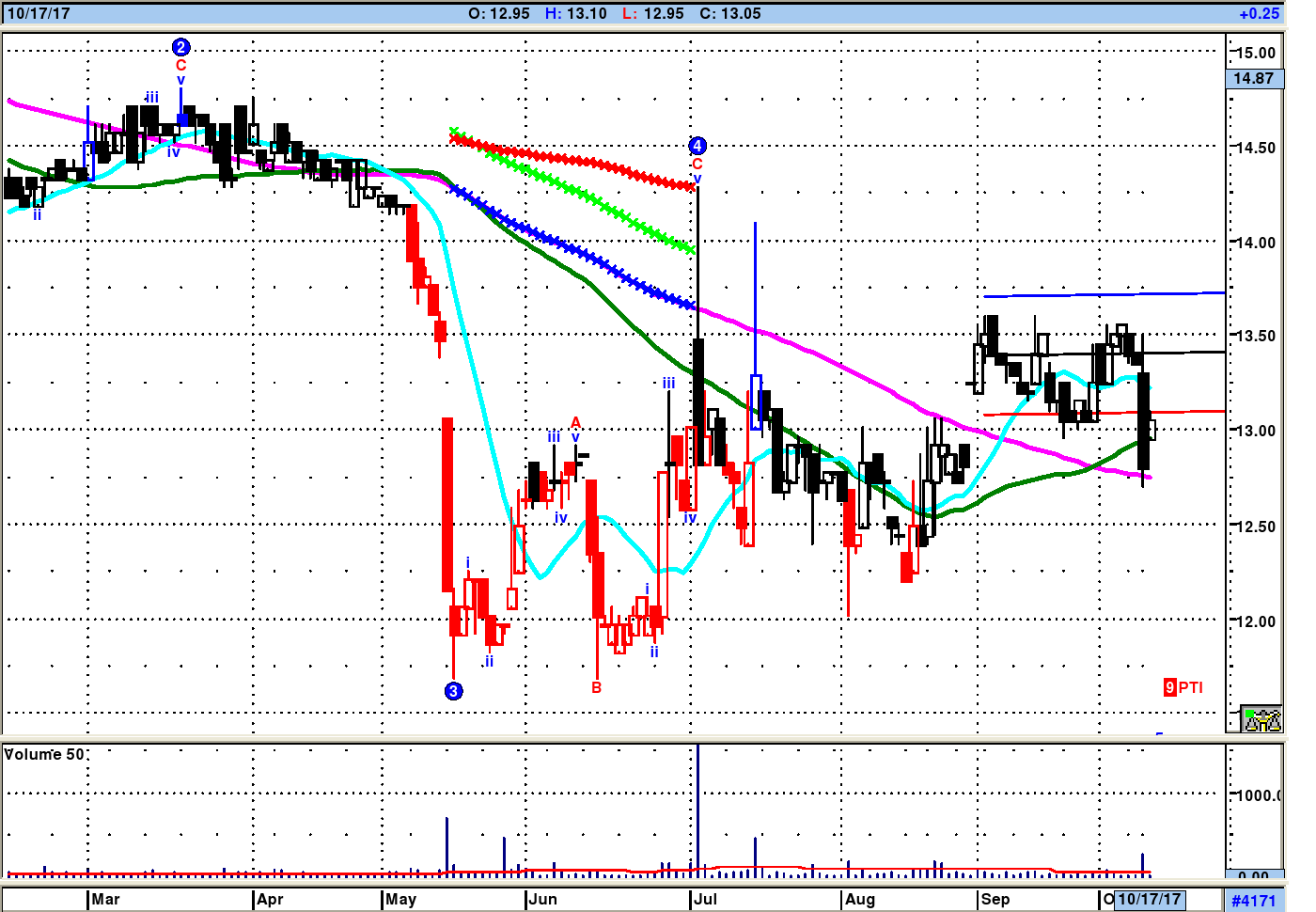Select the circled wave 3 marker

click(x=453, y=691)
